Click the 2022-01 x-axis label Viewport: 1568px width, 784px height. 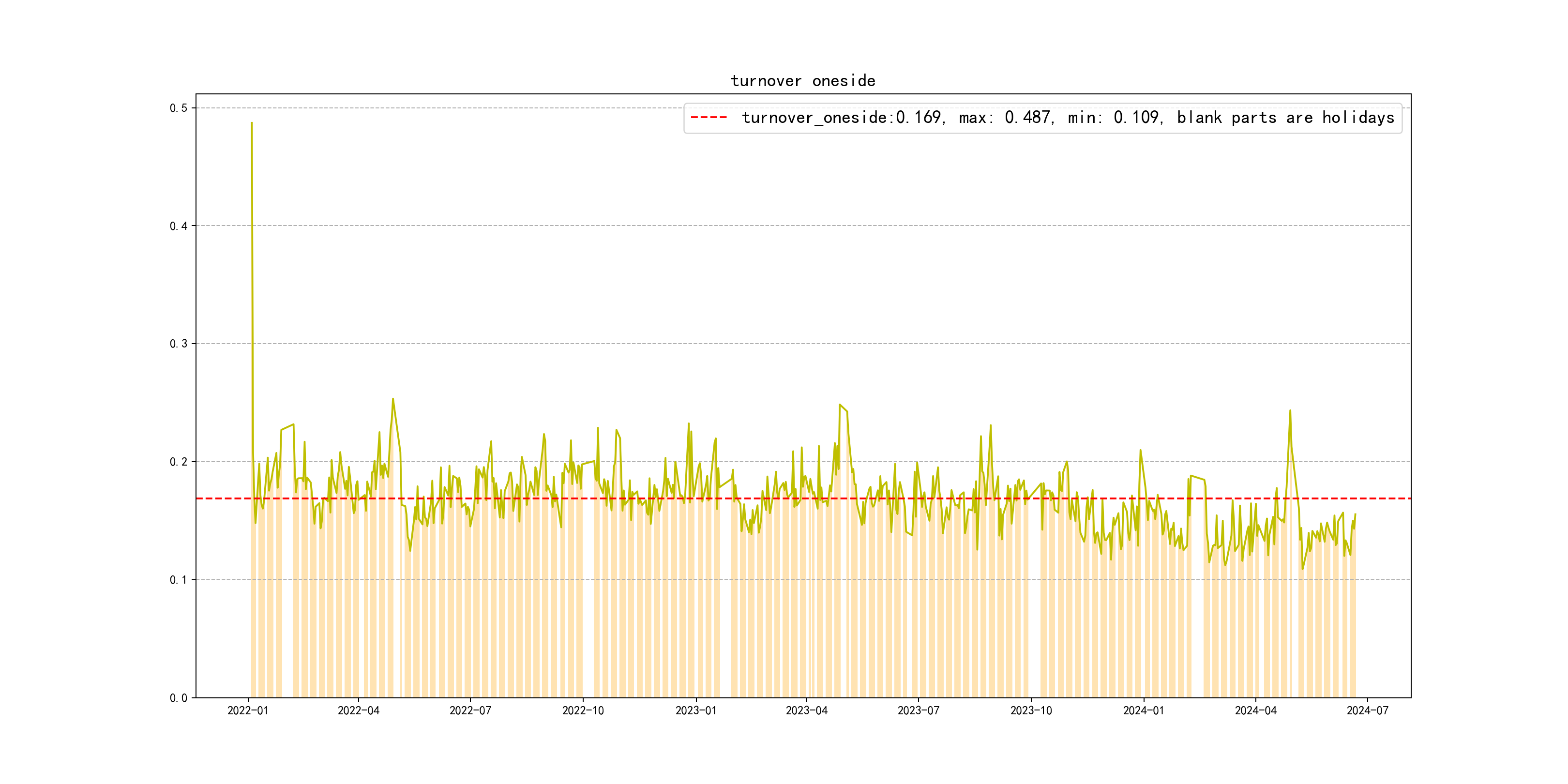[248, 711]
